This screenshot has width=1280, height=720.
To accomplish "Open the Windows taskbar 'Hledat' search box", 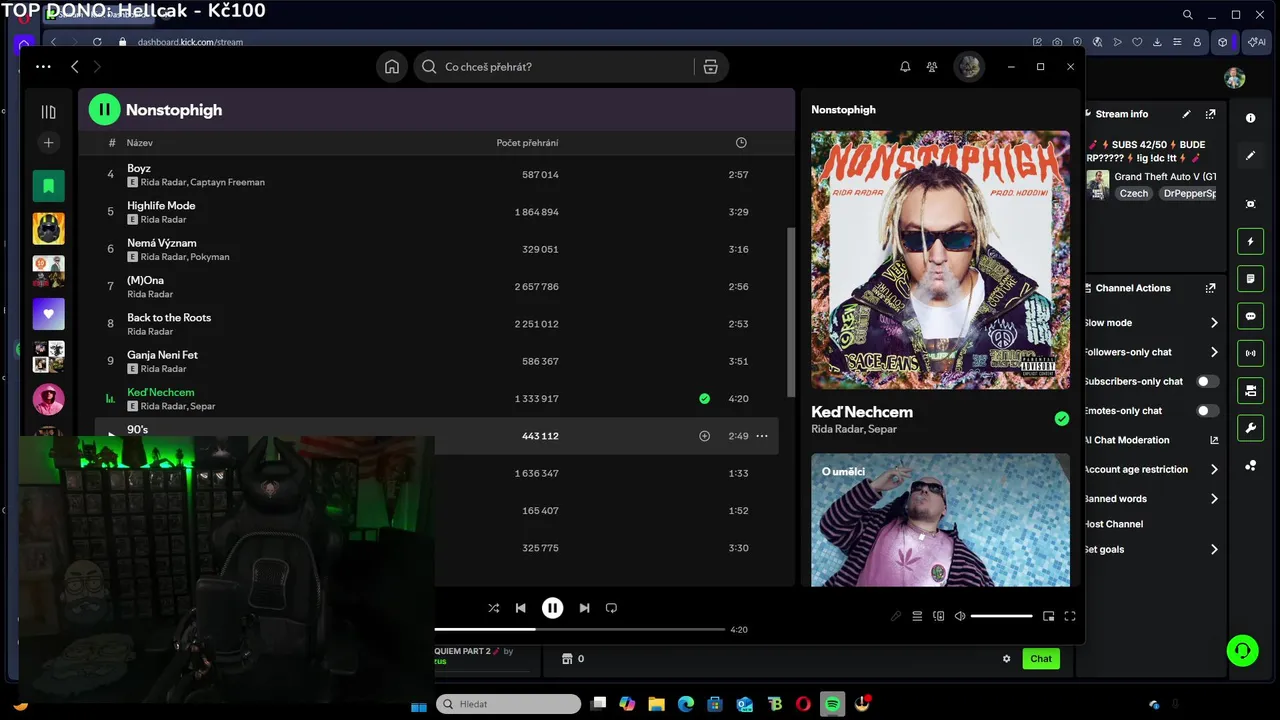I will point(508,704).
